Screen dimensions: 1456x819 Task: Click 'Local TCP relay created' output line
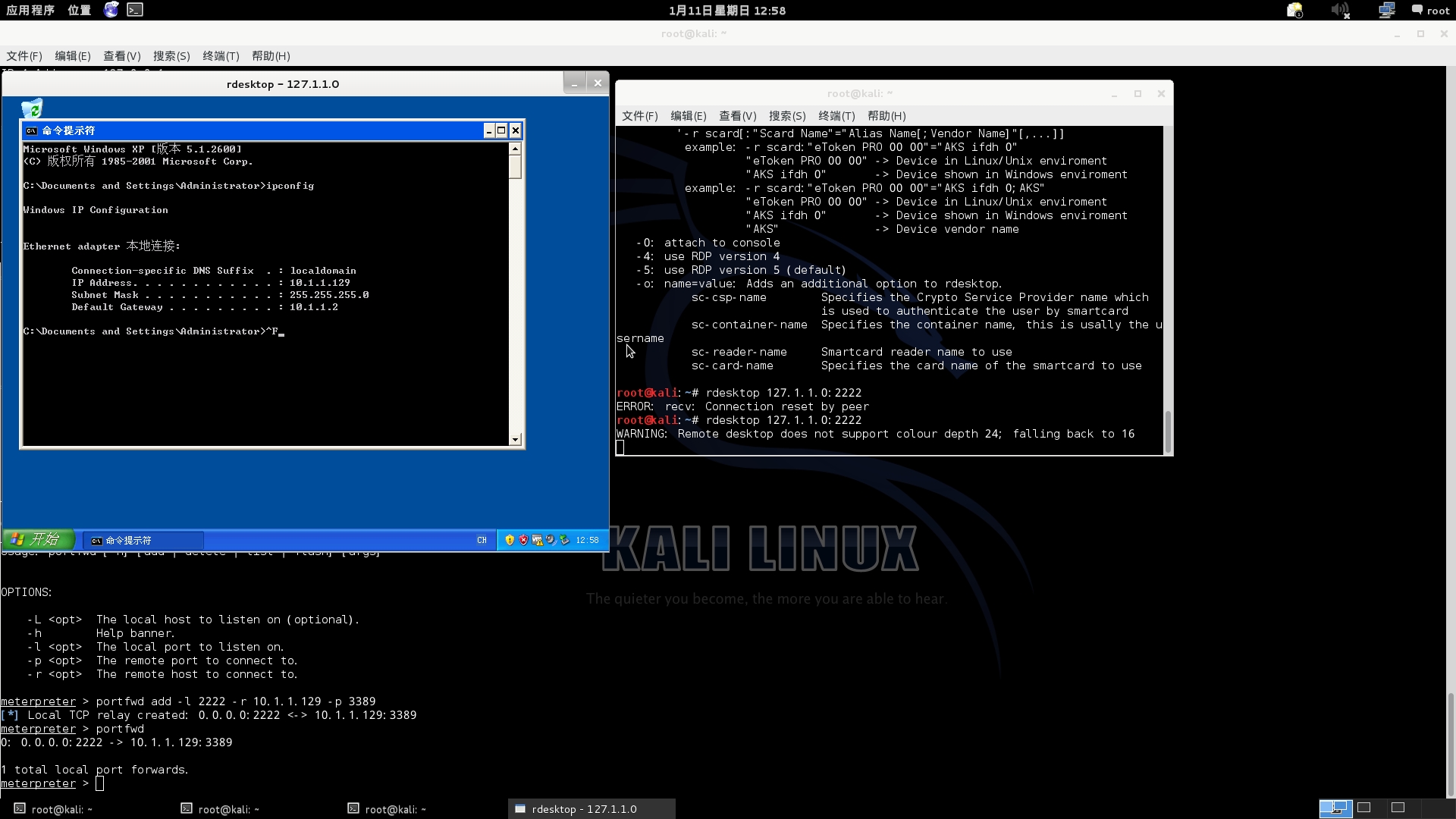(x=209, y=715)
